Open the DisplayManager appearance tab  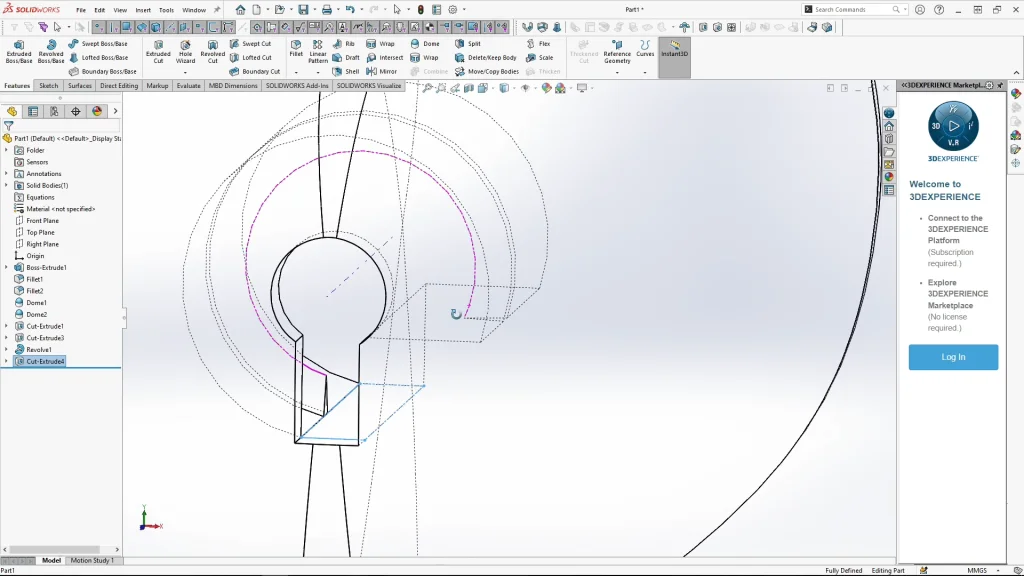click(96, 111)
